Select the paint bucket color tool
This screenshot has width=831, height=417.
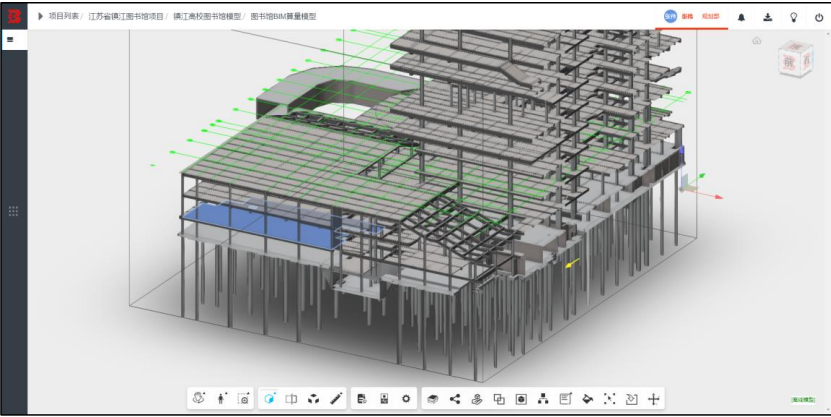coord(587,399)
